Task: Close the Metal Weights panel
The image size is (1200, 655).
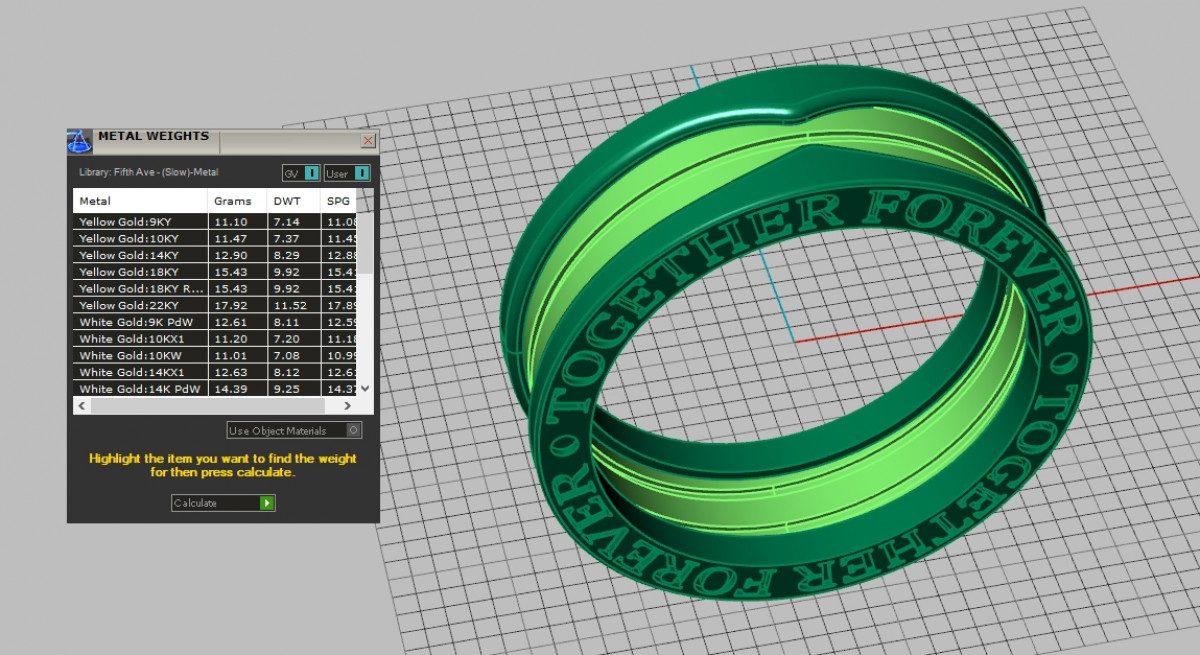Action: tap(367, 141)
